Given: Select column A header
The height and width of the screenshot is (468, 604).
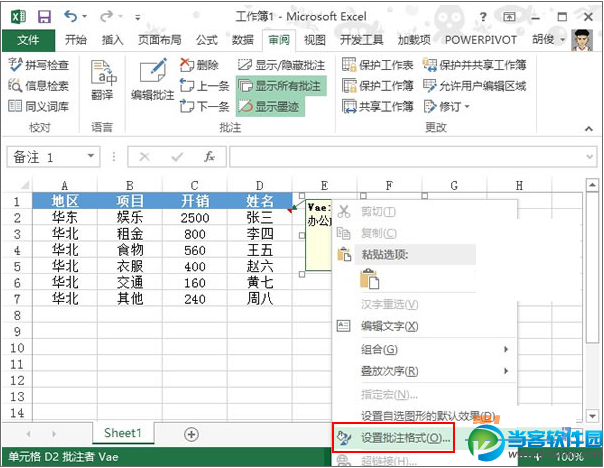Looking at the screenshot, I should [65, 185].
